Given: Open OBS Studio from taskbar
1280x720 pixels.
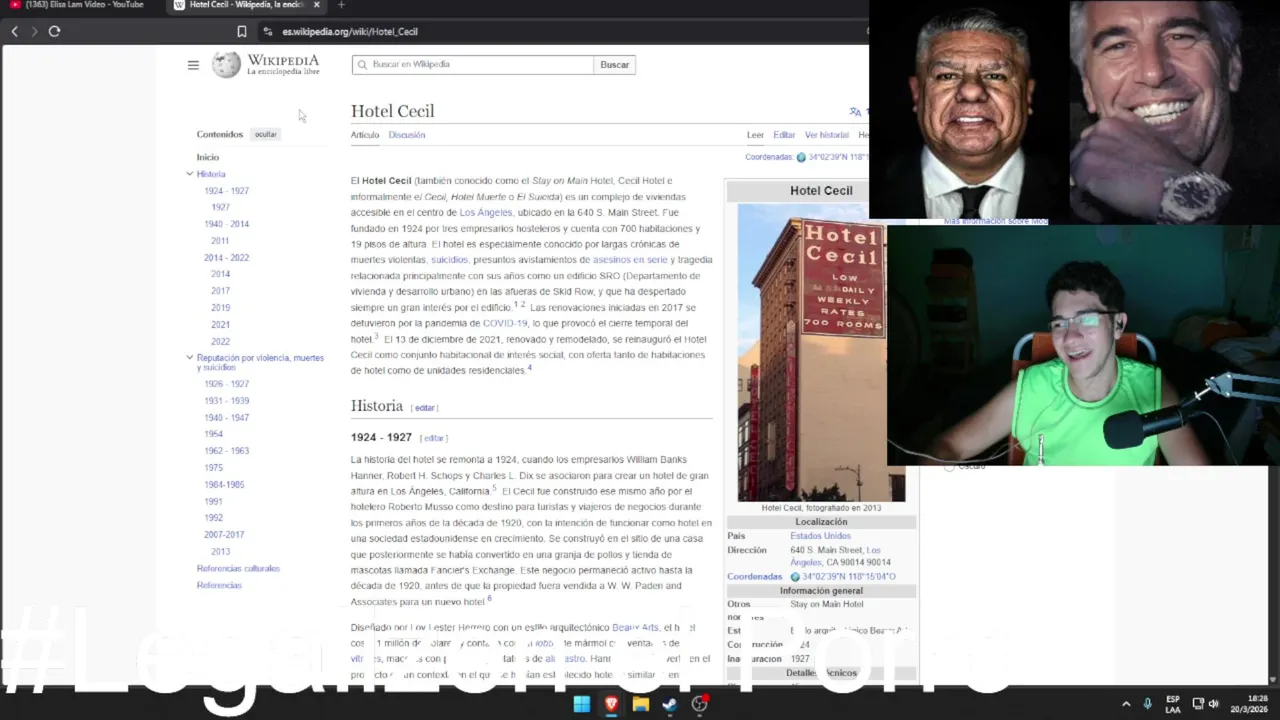Looking at the screenshot, I should click(700, 704).
